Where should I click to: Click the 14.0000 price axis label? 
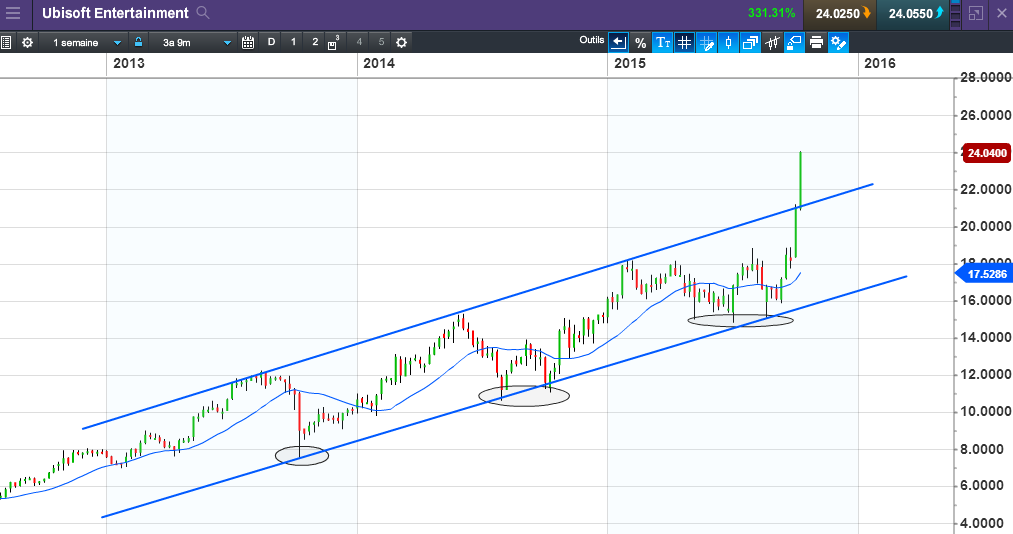[x=985, y=337]
